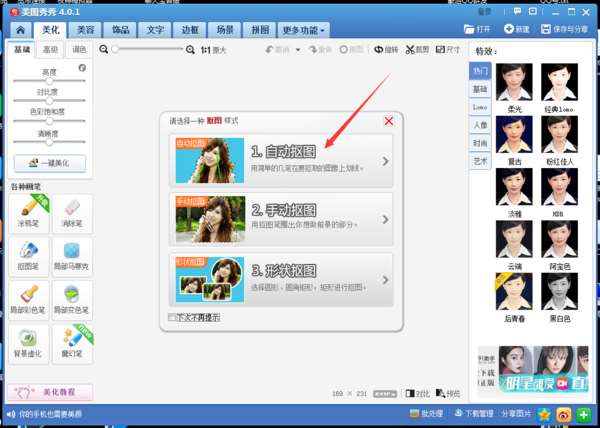Open the 更多功能 dropdown menu
Viewport: 600px width, 428px height.
click(x=303, y=30)
